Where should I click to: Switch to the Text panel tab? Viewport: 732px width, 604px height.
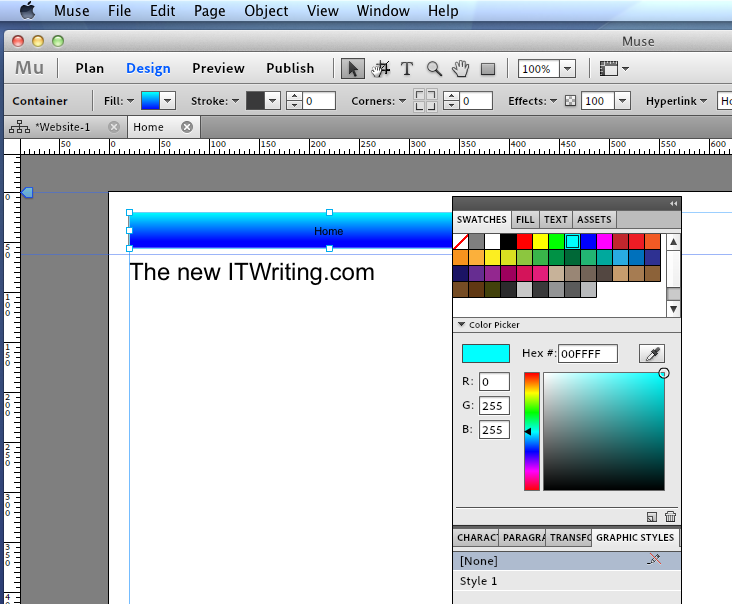[556, 219]
